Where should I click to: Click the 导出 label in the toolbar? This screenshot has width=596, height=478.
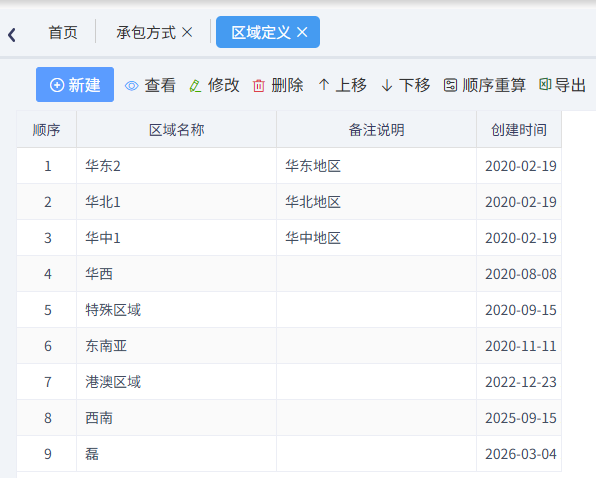point(570,85)
